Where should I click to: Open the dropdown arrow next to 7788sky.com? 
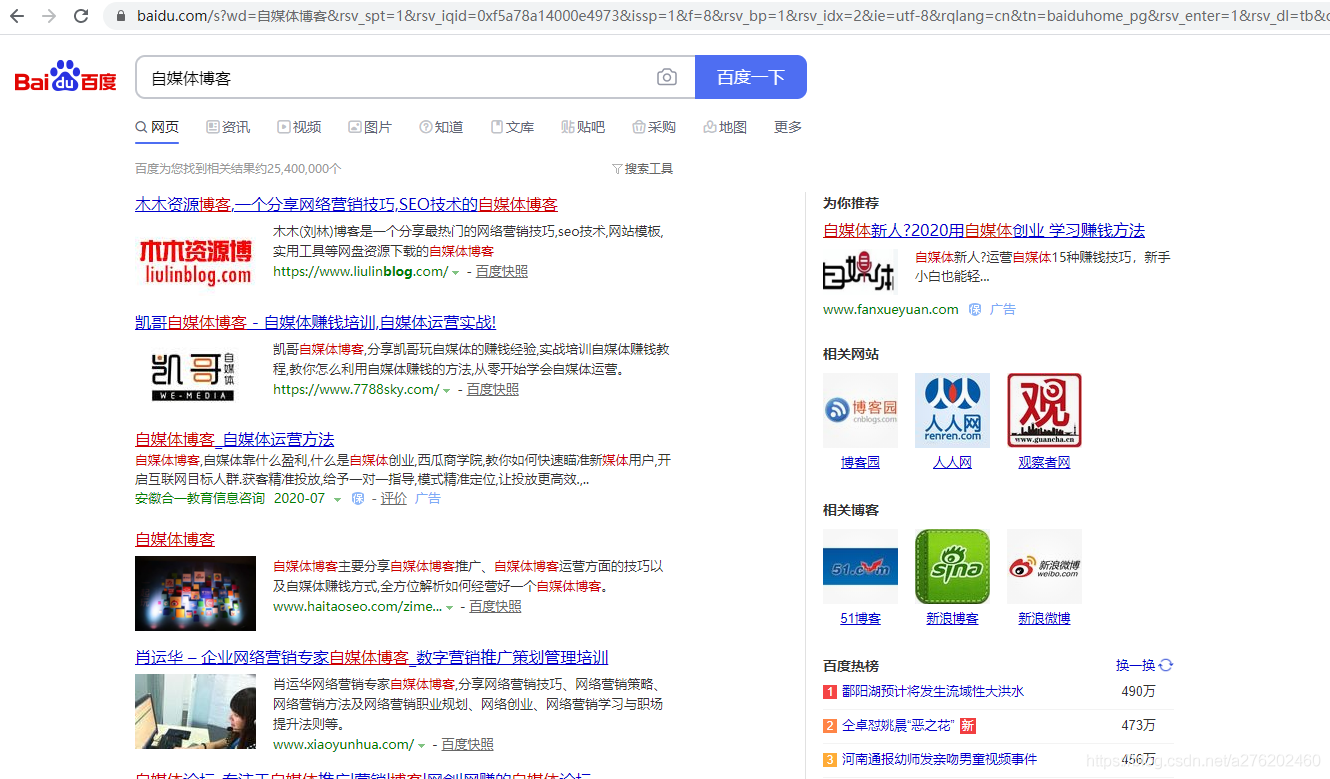[447, 389]
